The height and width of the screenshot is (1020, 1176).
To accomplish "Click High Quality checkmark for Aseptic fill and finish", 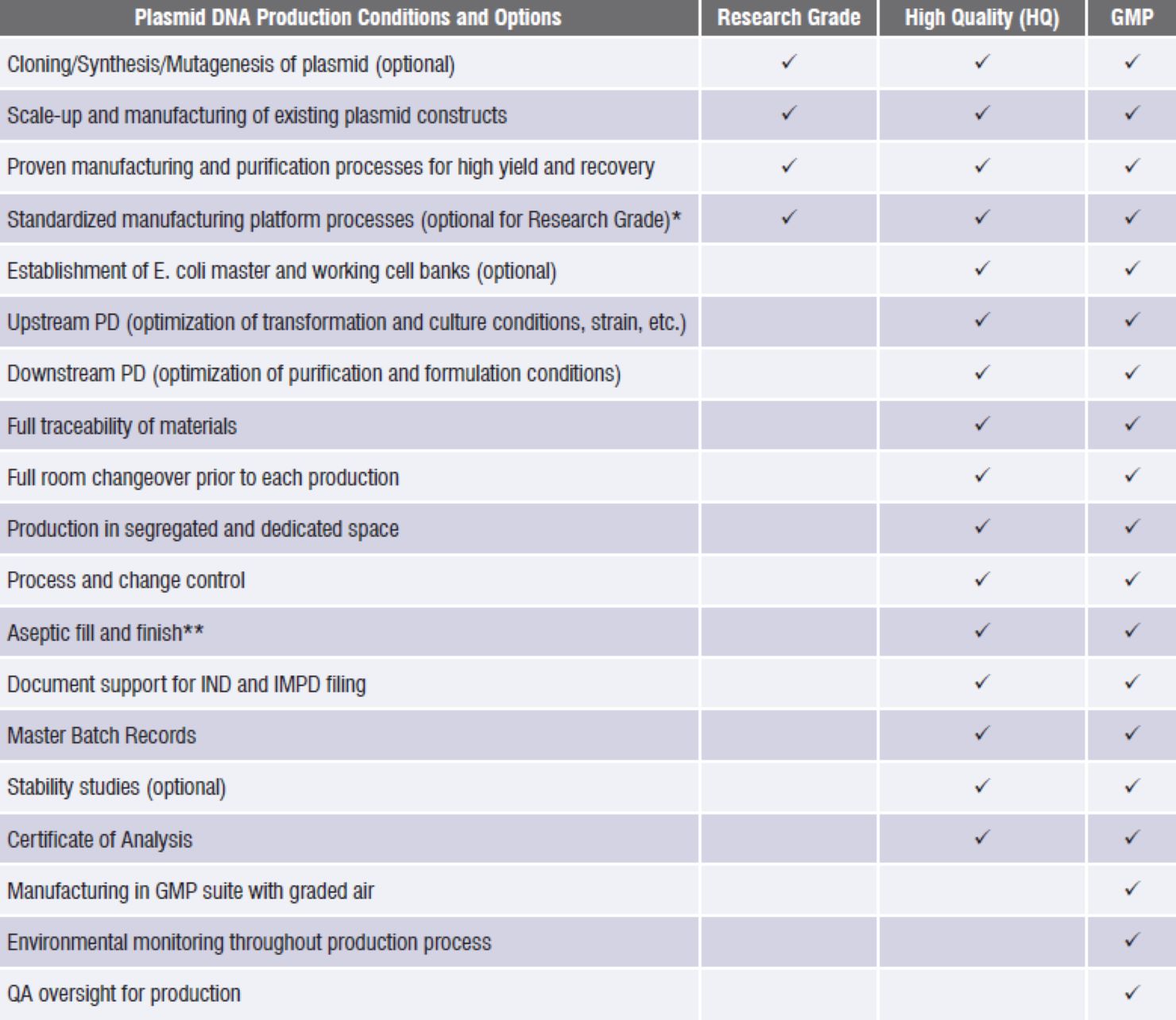I will (x=982, y=631).
